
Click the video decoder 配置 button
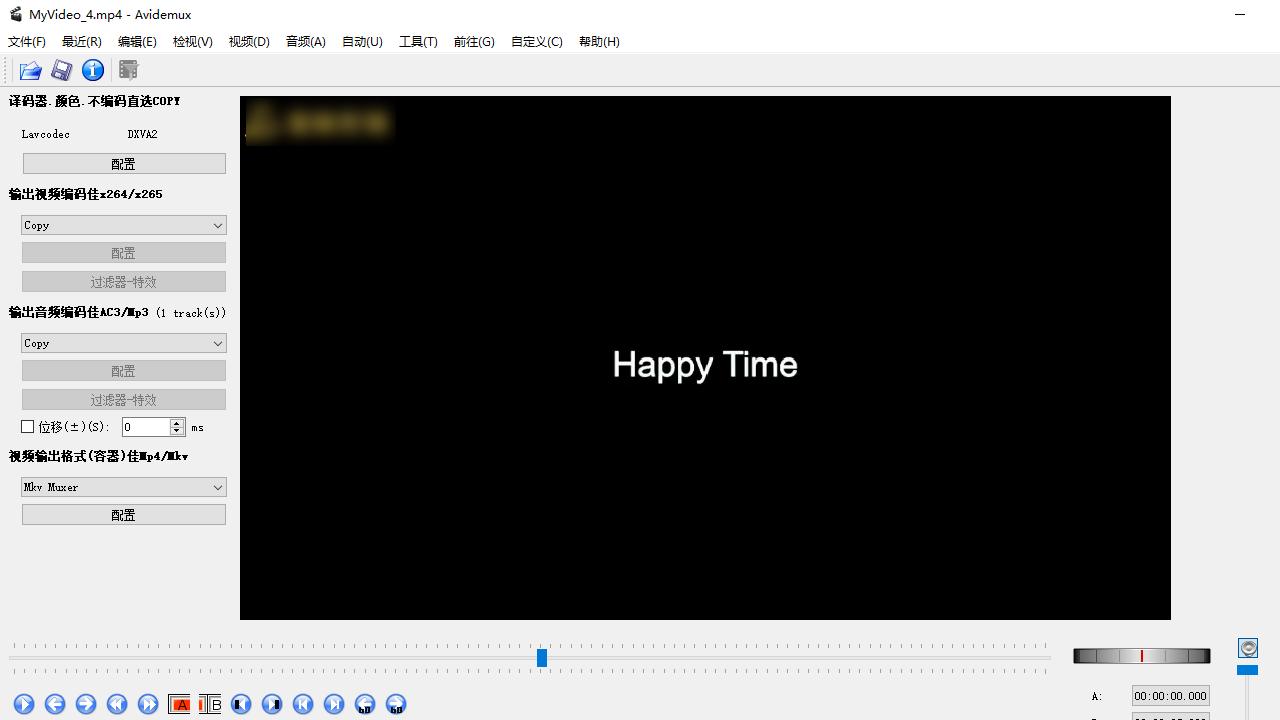click(123, 162)
